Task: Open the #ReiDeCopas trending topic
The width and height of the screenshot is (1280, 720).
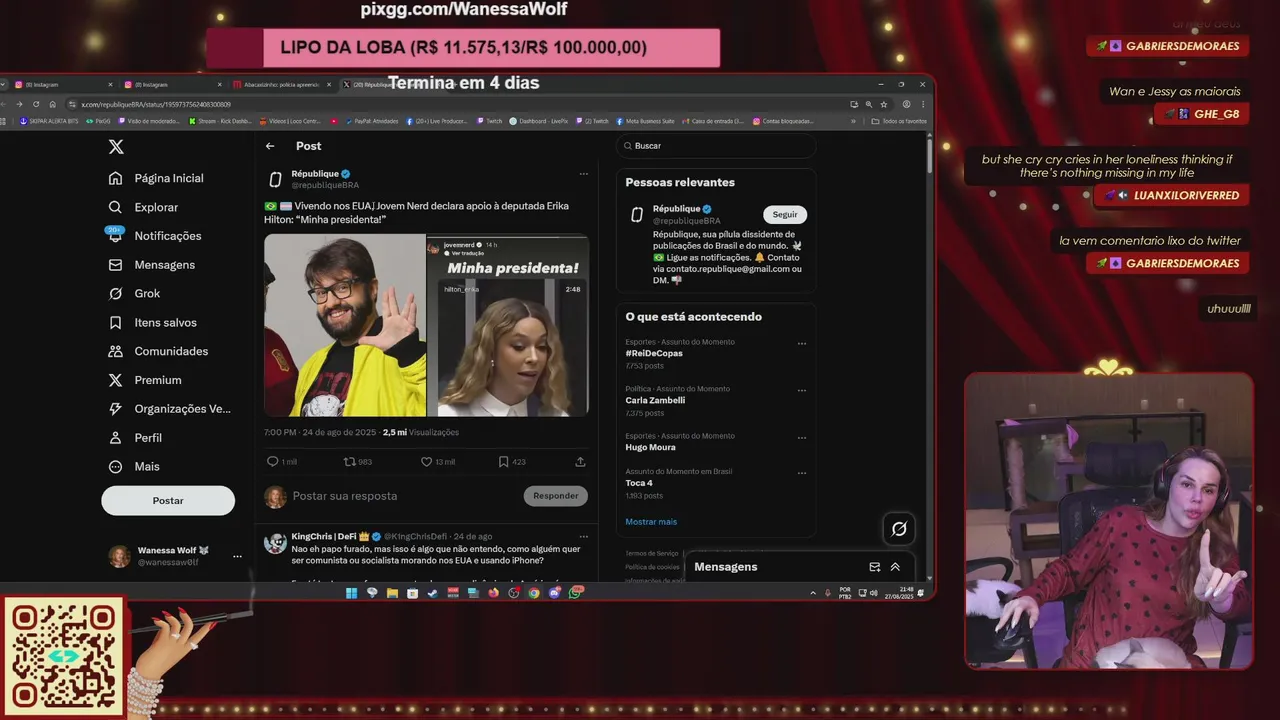Action: [654, 353]
